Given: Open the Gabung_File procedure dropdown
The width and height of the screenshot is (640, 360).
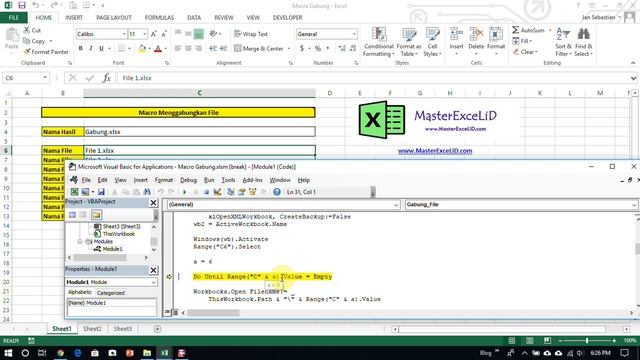Looking at the screenshot, I should (x=634, y=204).
